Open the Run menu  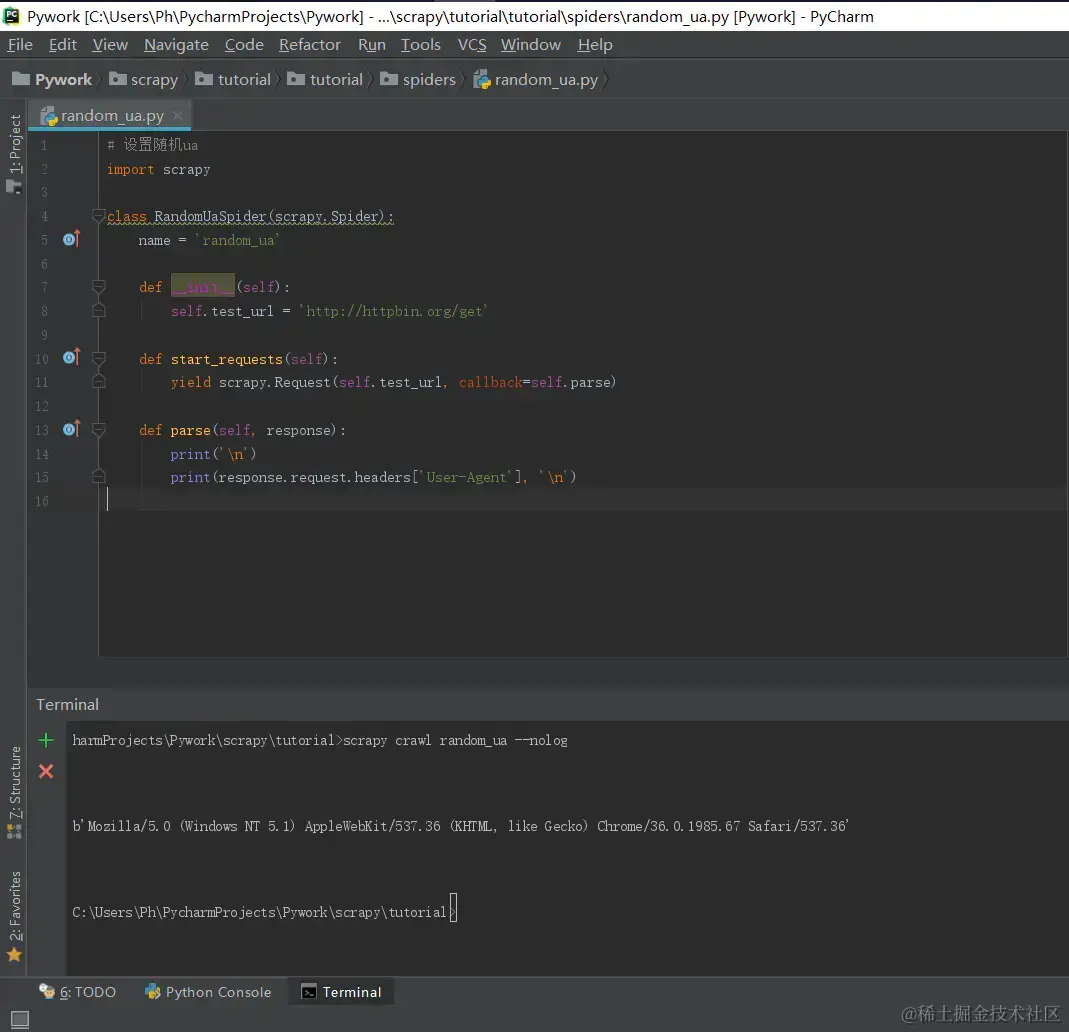pos(372,45)
